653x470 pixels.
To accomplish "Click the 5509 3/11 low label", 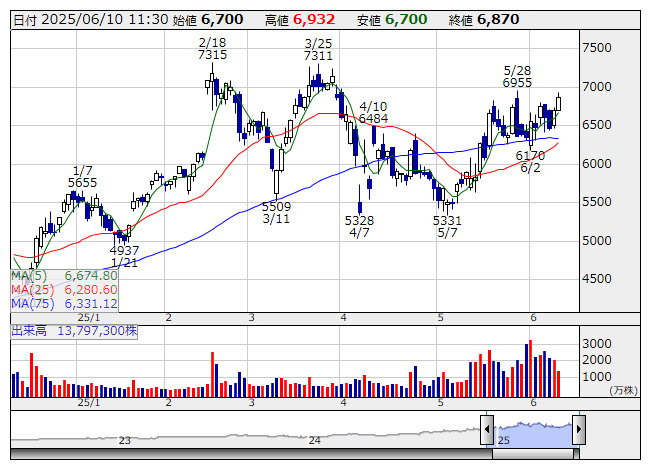I will 276,212.
